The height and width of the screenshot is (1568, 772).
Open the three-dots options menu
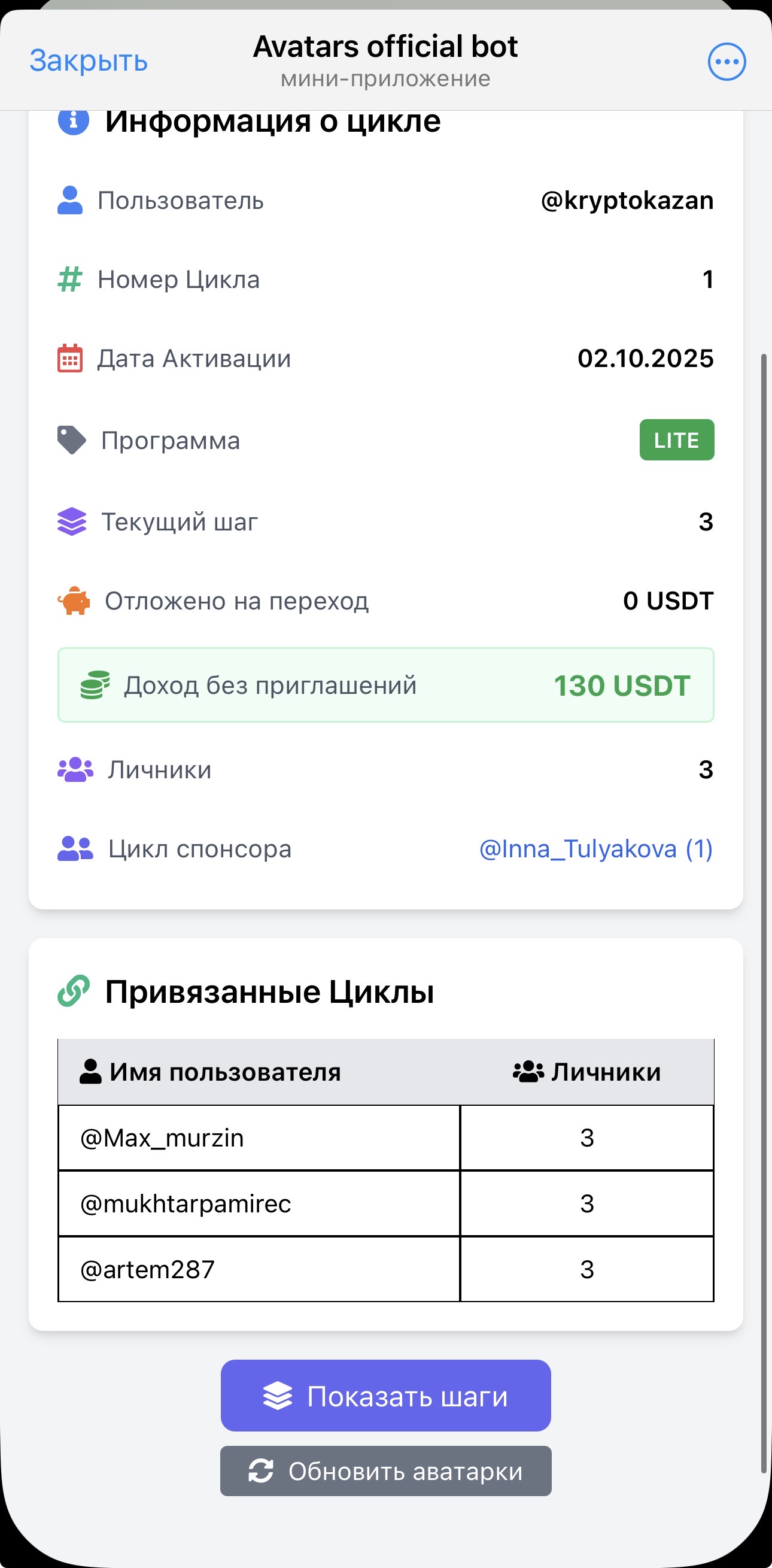click(x=727, y=62)
